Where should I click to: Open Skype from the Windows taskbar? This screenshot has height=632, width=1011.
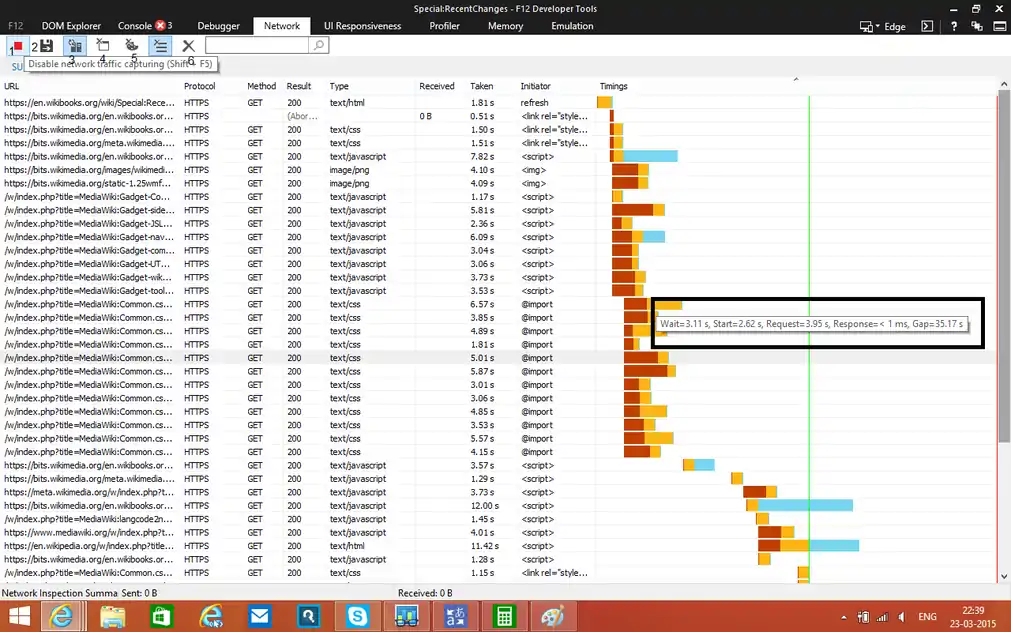(357, 617)
